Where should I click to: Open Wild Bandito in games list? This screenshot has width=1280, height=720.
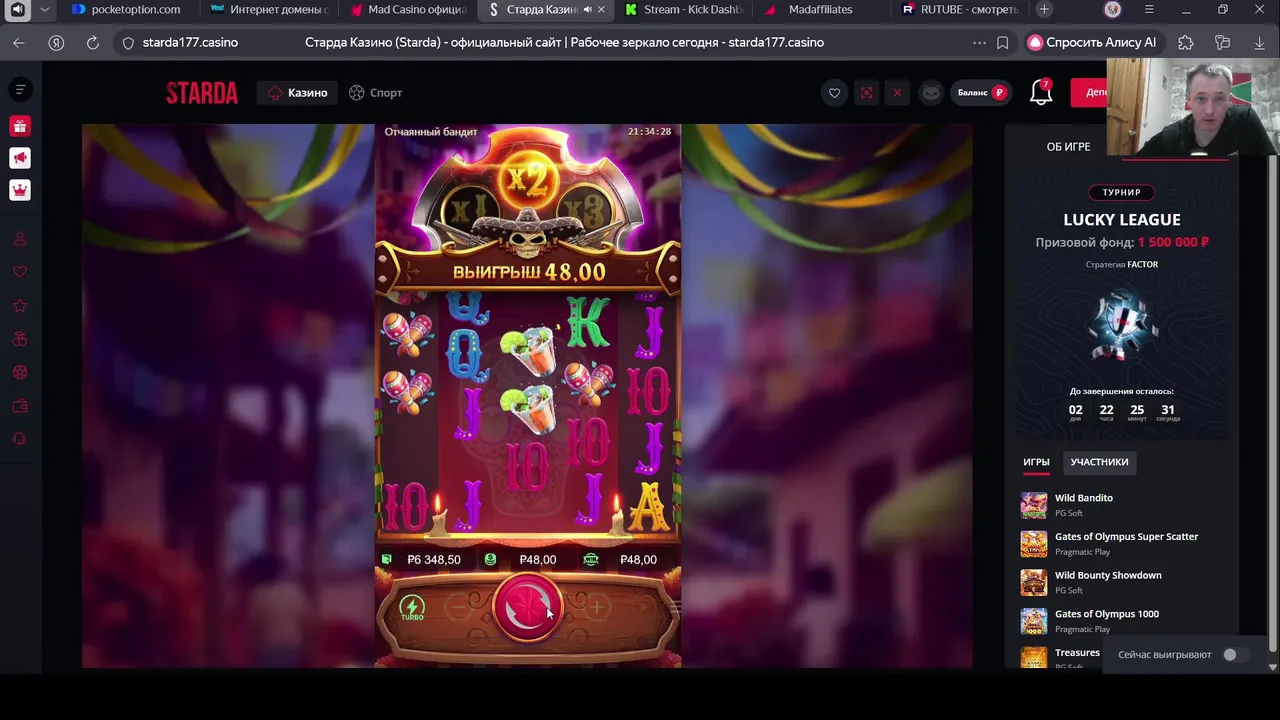(1084, 498)
